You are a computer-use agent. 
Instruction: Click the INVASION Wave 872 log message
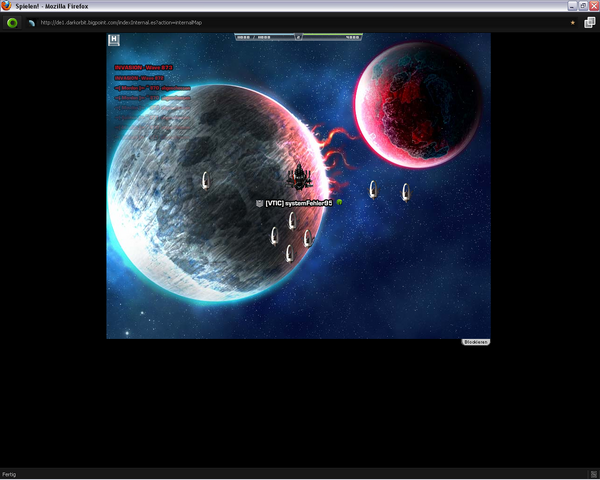pyautogui.click(x=139, y=78)
